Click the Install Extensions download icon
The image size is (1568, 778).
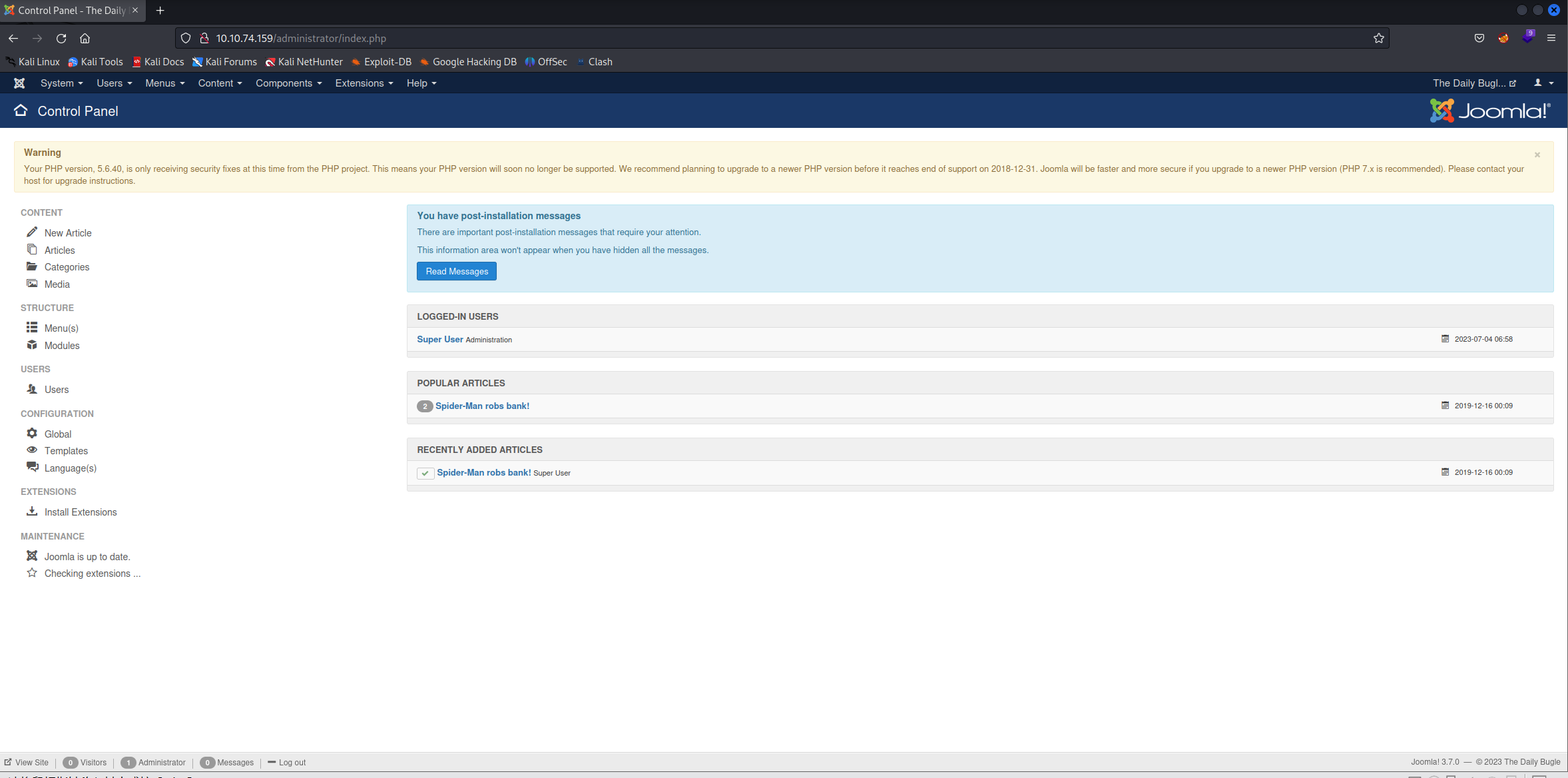(x=32, y=512)
